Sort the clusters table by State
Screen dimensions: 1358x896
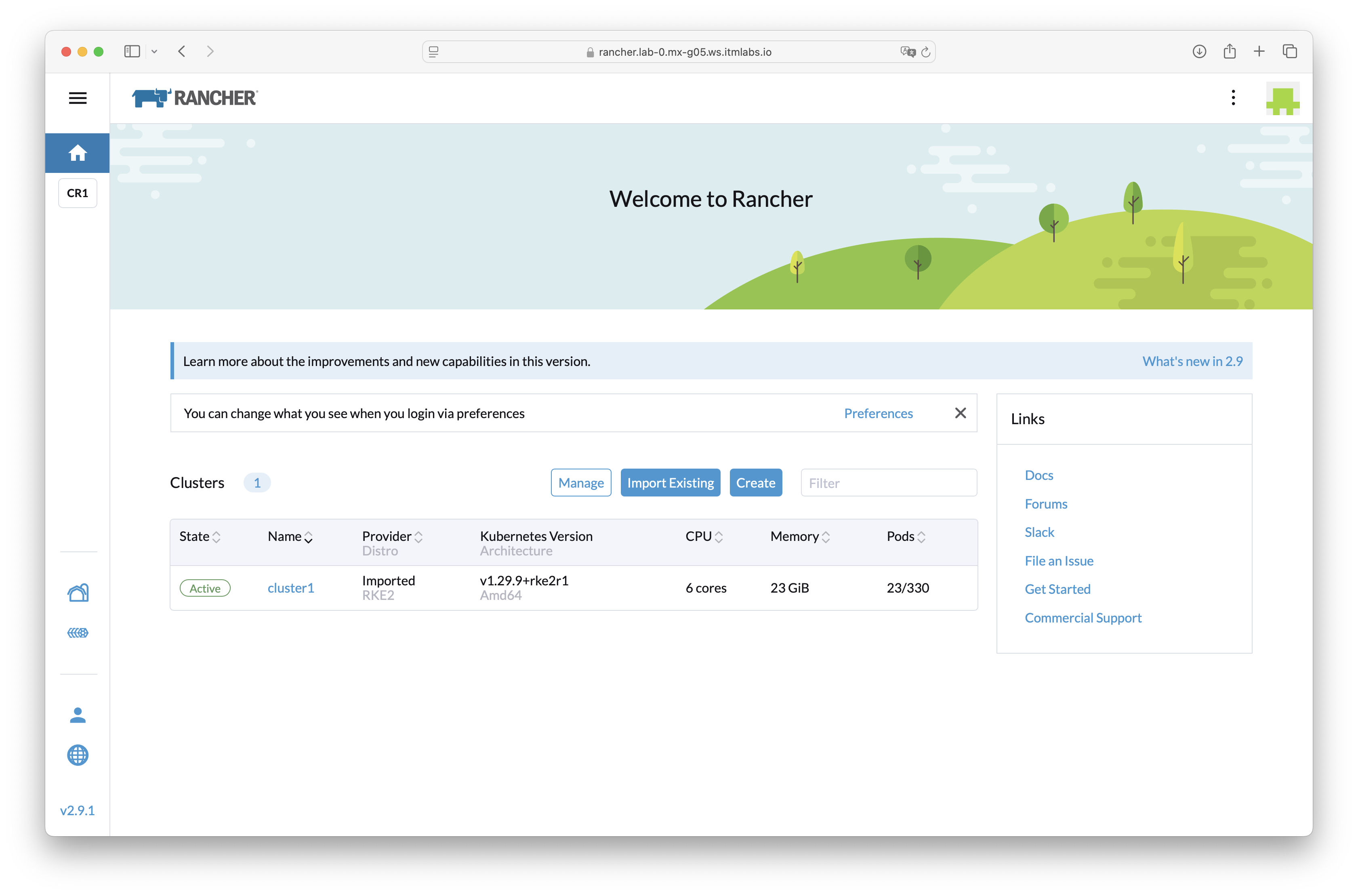click(215, 536)
